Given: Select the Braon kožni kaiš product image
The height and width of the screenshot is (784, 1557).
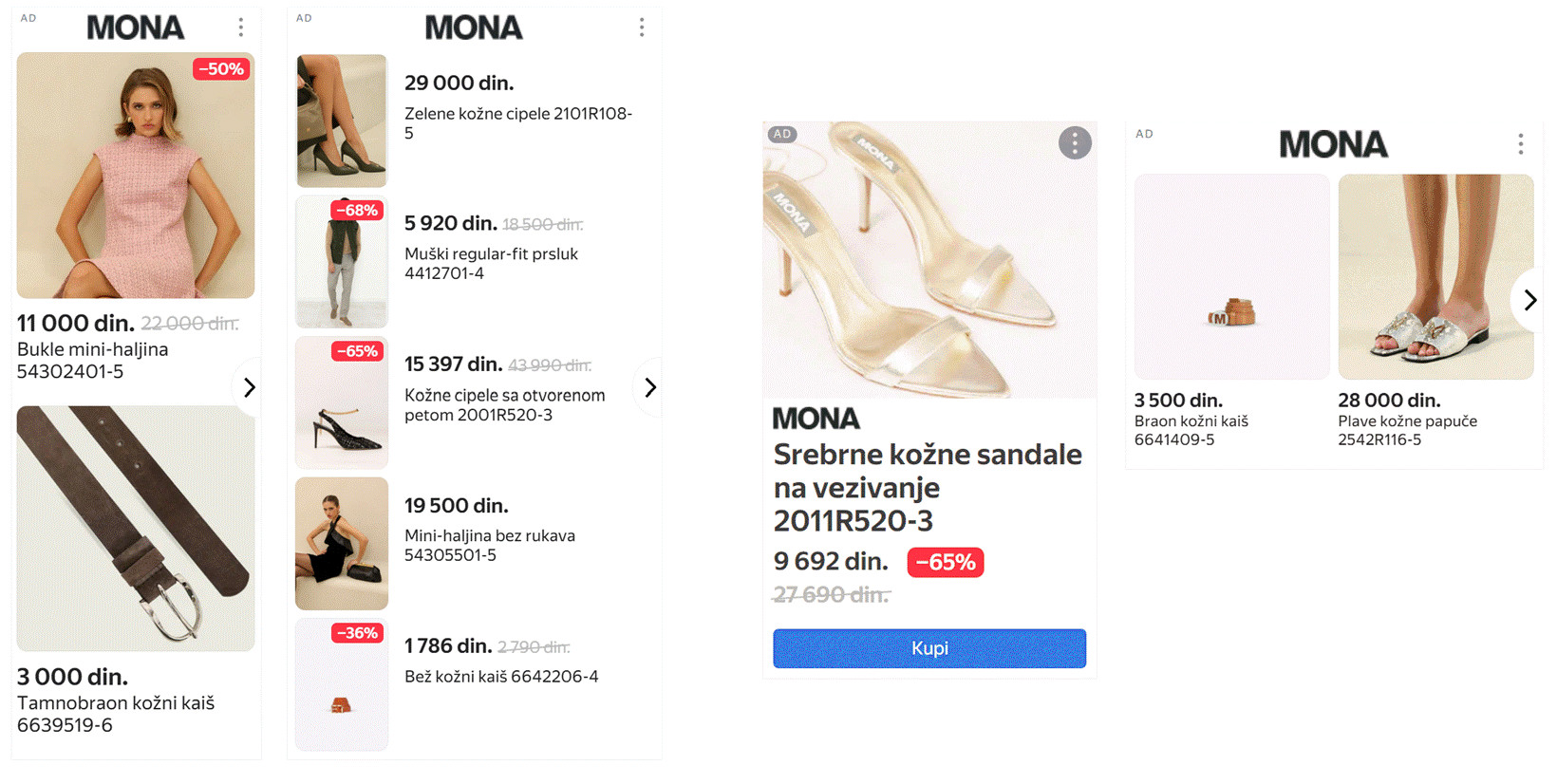Looking at the screenshot, I should click(x=1231, y=276).
